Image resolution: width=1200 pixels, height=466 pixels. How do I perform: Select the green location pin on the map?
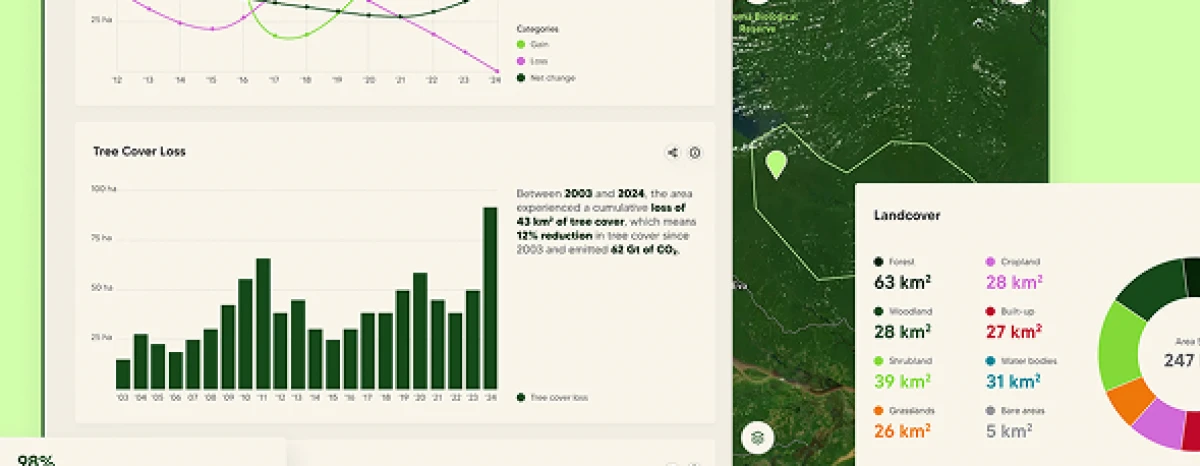[x=776, y=163]
